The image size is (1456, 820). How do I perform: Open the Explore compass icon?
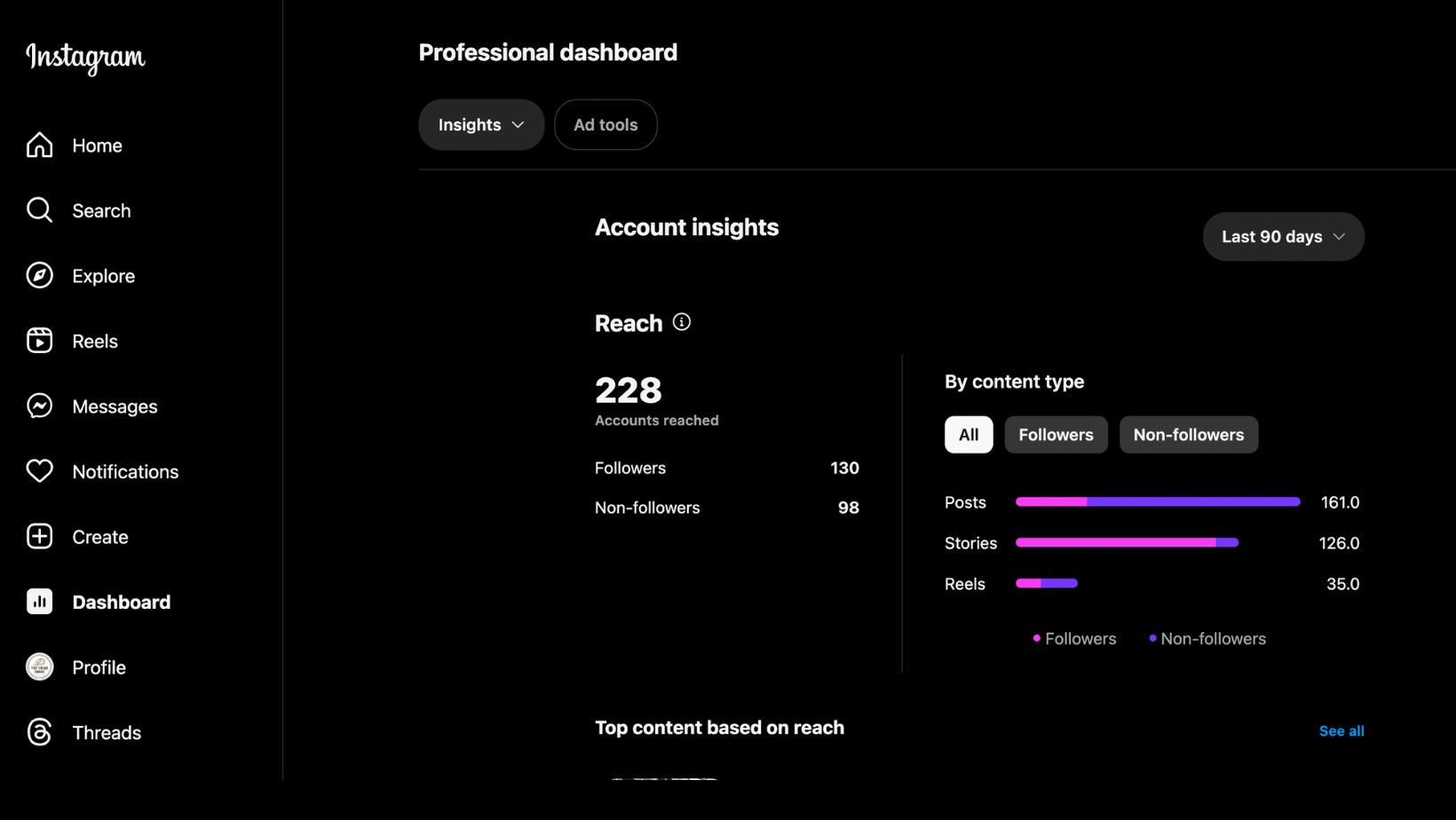(x=39, y=275)
